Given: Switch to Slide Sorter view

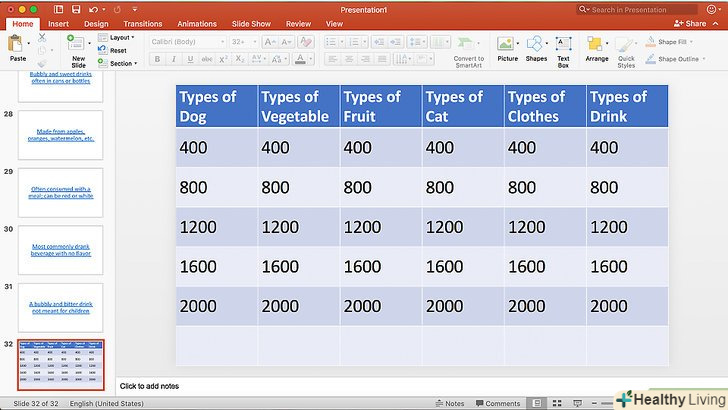Looking at the screenshot, I should tap(556, 403).
